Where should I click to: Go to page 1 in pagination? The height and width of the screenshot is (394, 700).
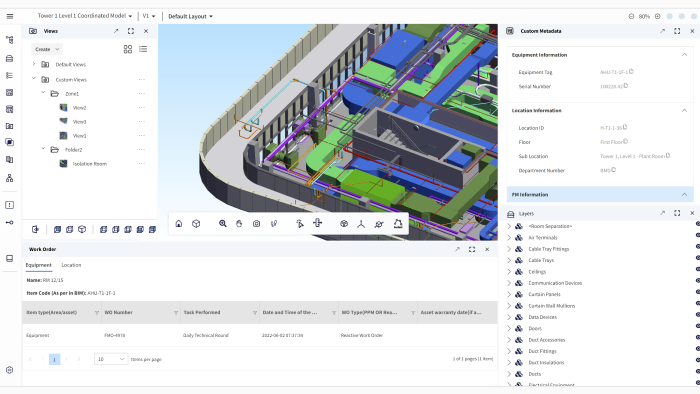[x=54, y=359]
